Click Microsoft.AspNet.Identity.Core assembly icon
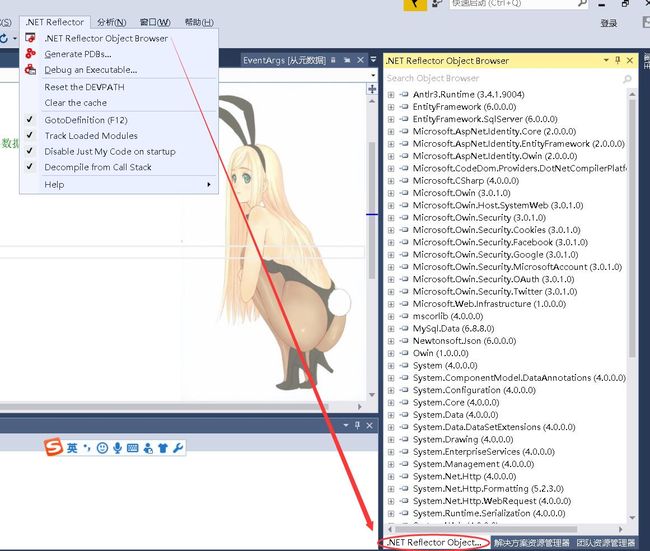This screenshot has height=551, width=650. coord(403,131)
